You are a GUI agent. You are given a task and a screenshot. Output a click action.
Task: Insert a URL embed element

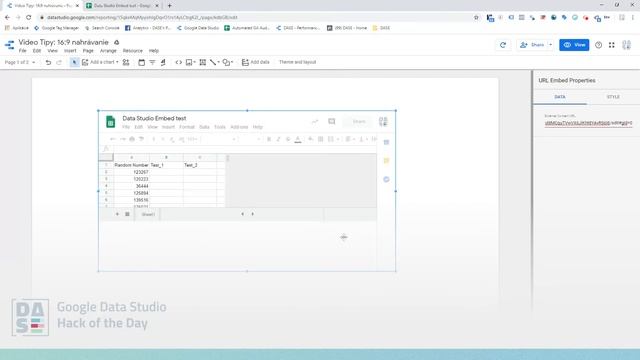click(178, 62)
